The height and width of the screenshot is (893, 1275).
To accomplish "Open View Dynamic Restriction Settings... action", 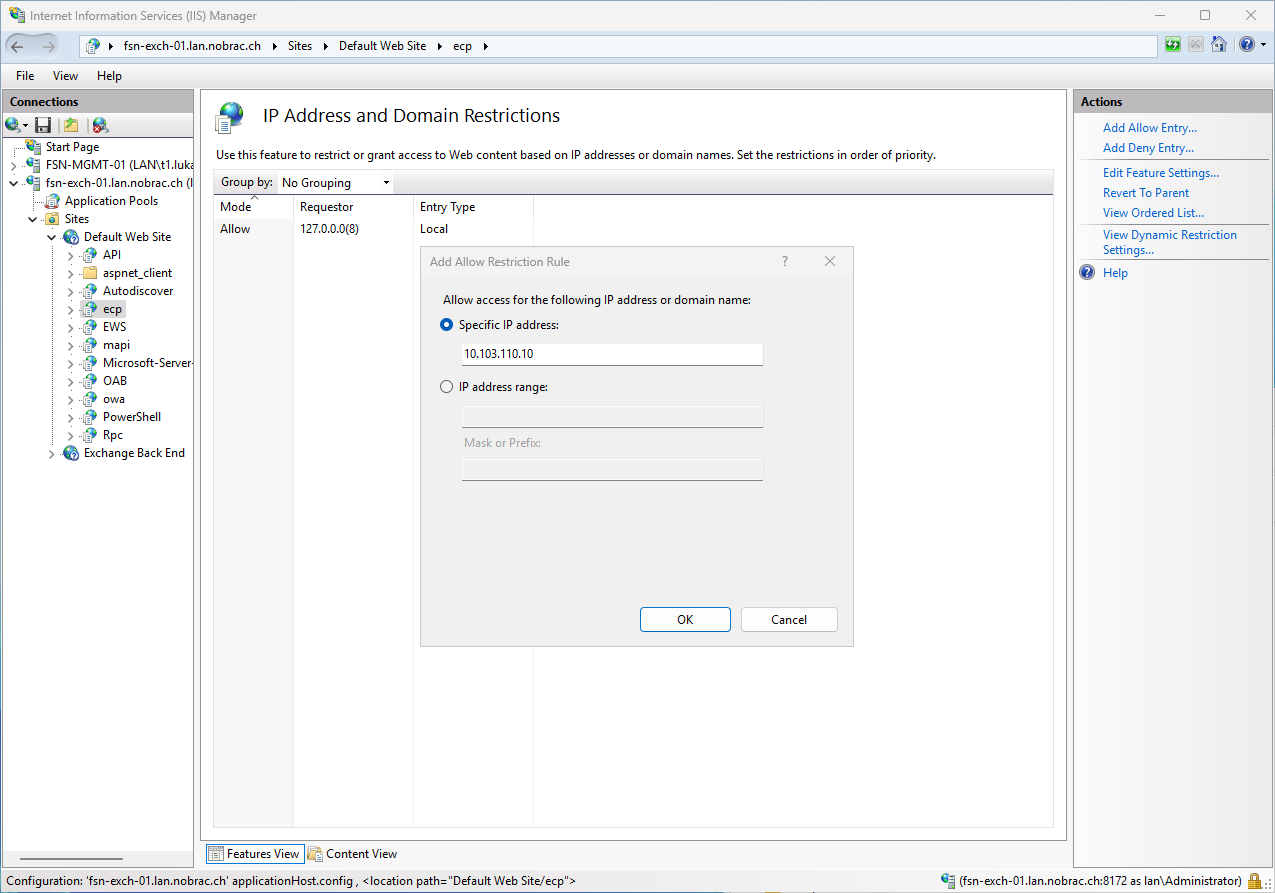I will point(1169,242).
